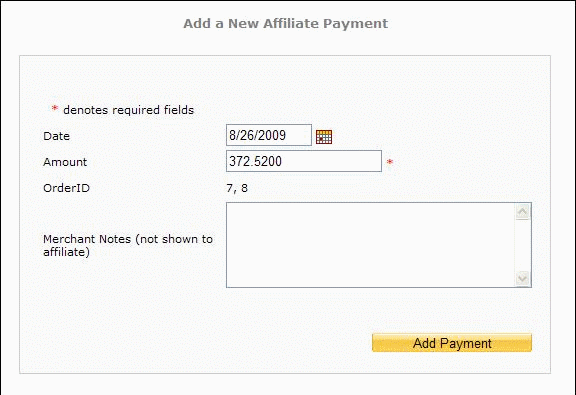Click the word 'Payment' in the page heading
Image resolution: width=576 pixels, height=395 pixels.
356,24
